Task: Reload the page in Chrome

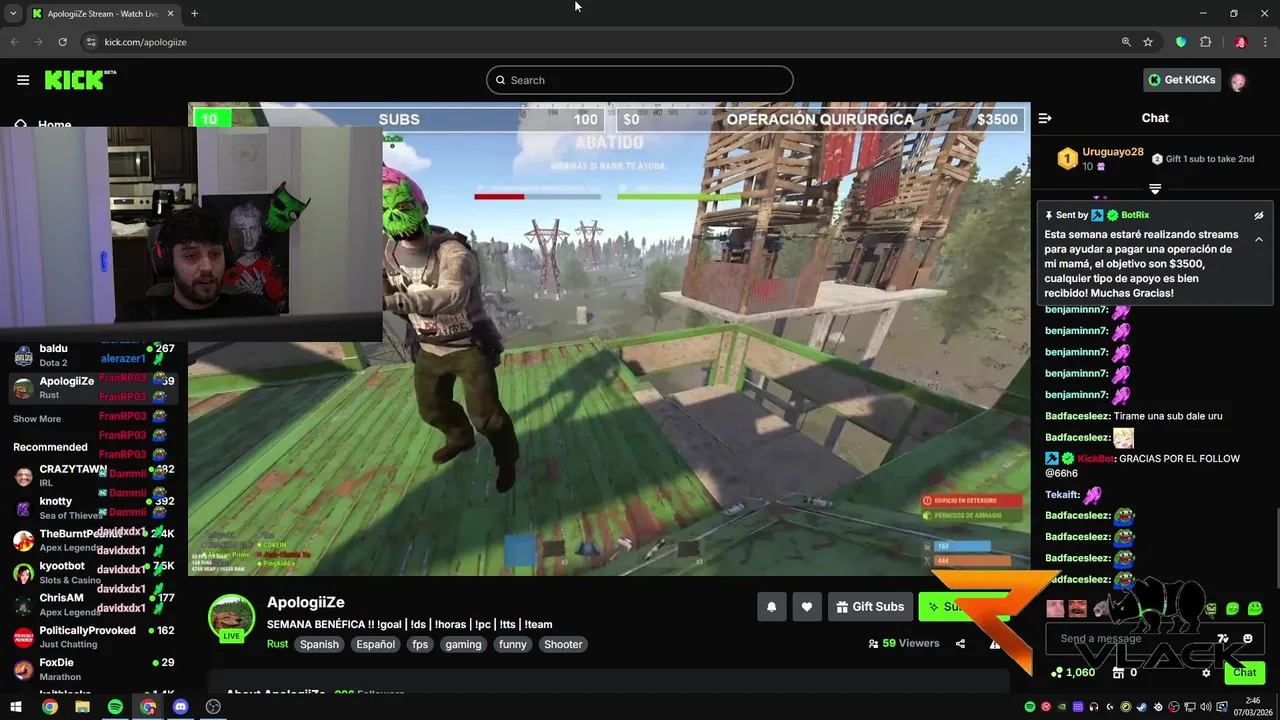Action: click(x=62, y=42)
